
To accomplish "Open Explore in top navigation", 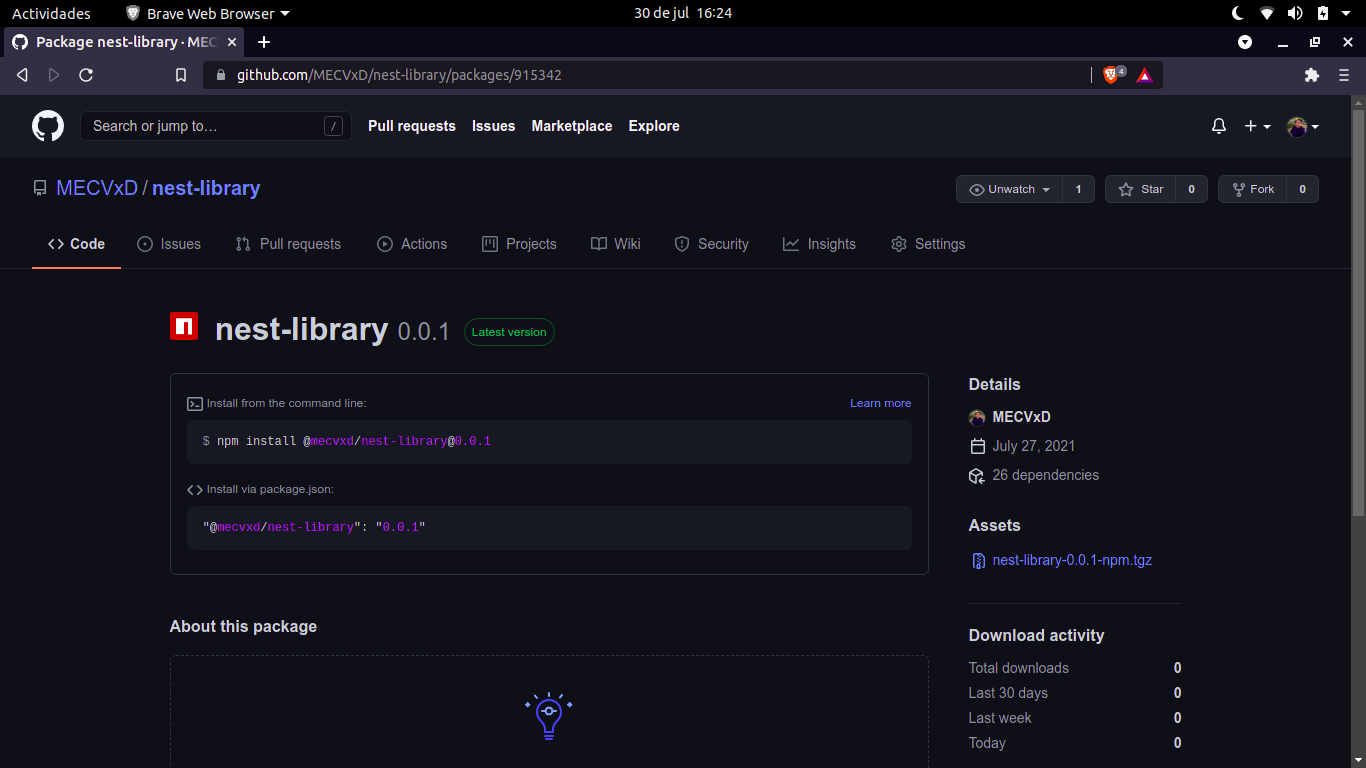I will 654,126.
